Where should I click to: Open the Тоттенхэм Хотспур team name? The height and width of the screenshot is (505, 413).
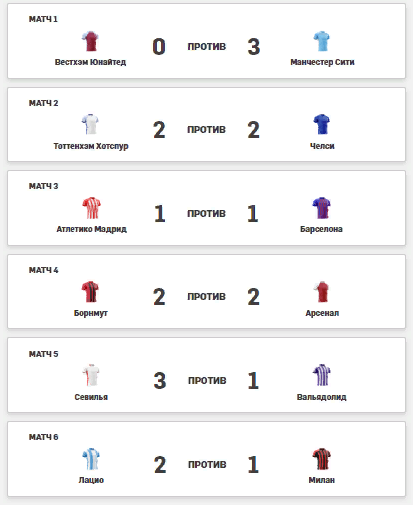click(91, 146)
